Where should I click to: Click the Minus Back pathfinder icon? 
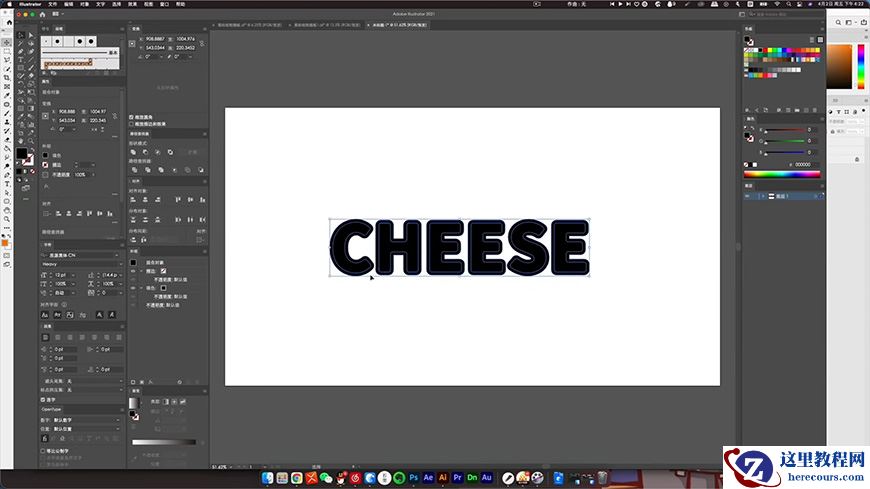201,170
